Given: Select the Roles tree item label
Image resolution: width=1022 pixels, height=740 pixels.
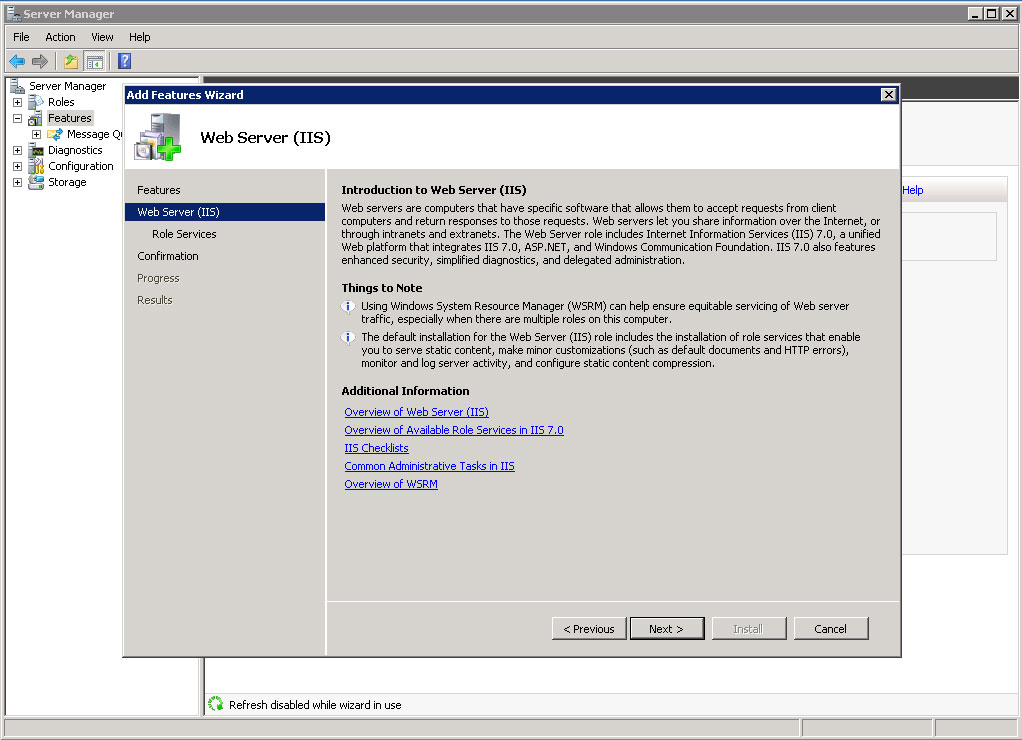Looking at the screenshot, I should [61, 102].
